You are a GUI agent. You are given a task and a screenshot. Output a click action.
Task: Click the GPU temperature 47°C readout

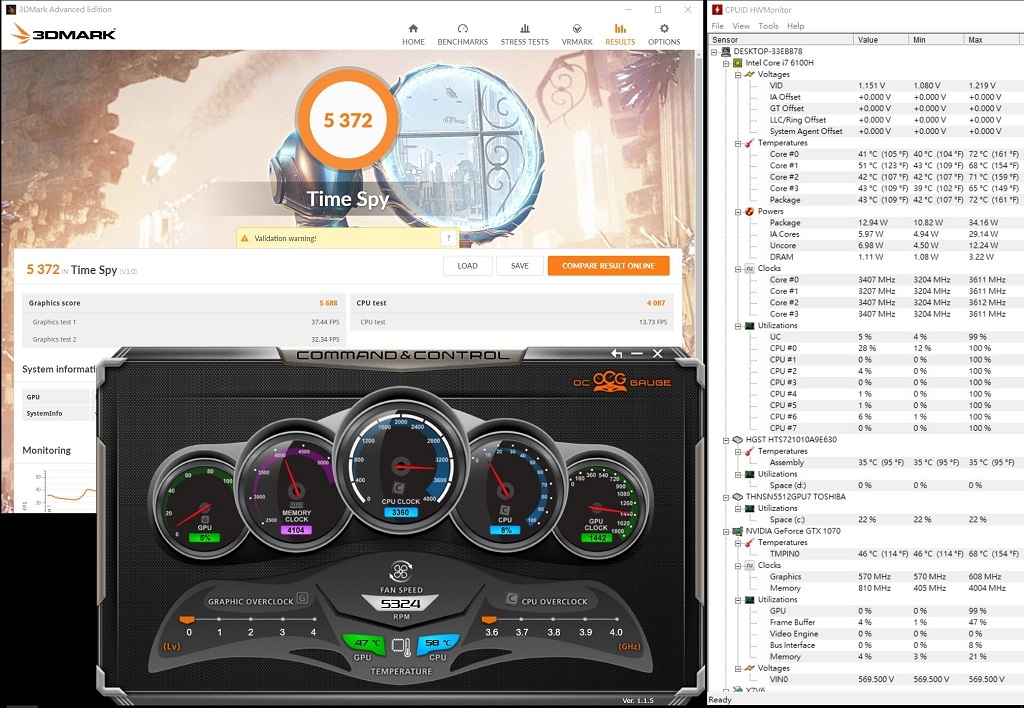pos(364,643)
